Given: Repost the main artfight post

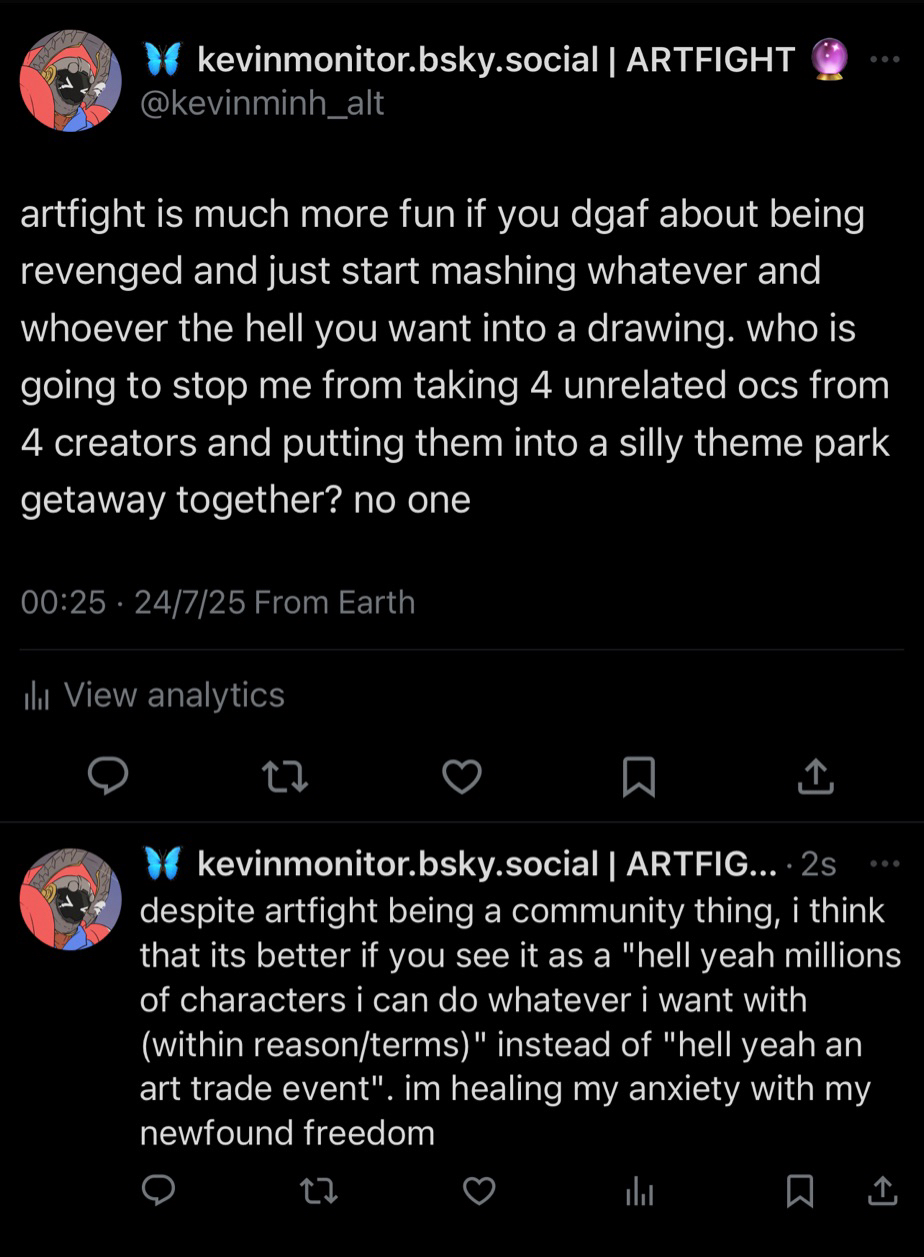Looking at the screenshot, I should click(x=285, y=776).
